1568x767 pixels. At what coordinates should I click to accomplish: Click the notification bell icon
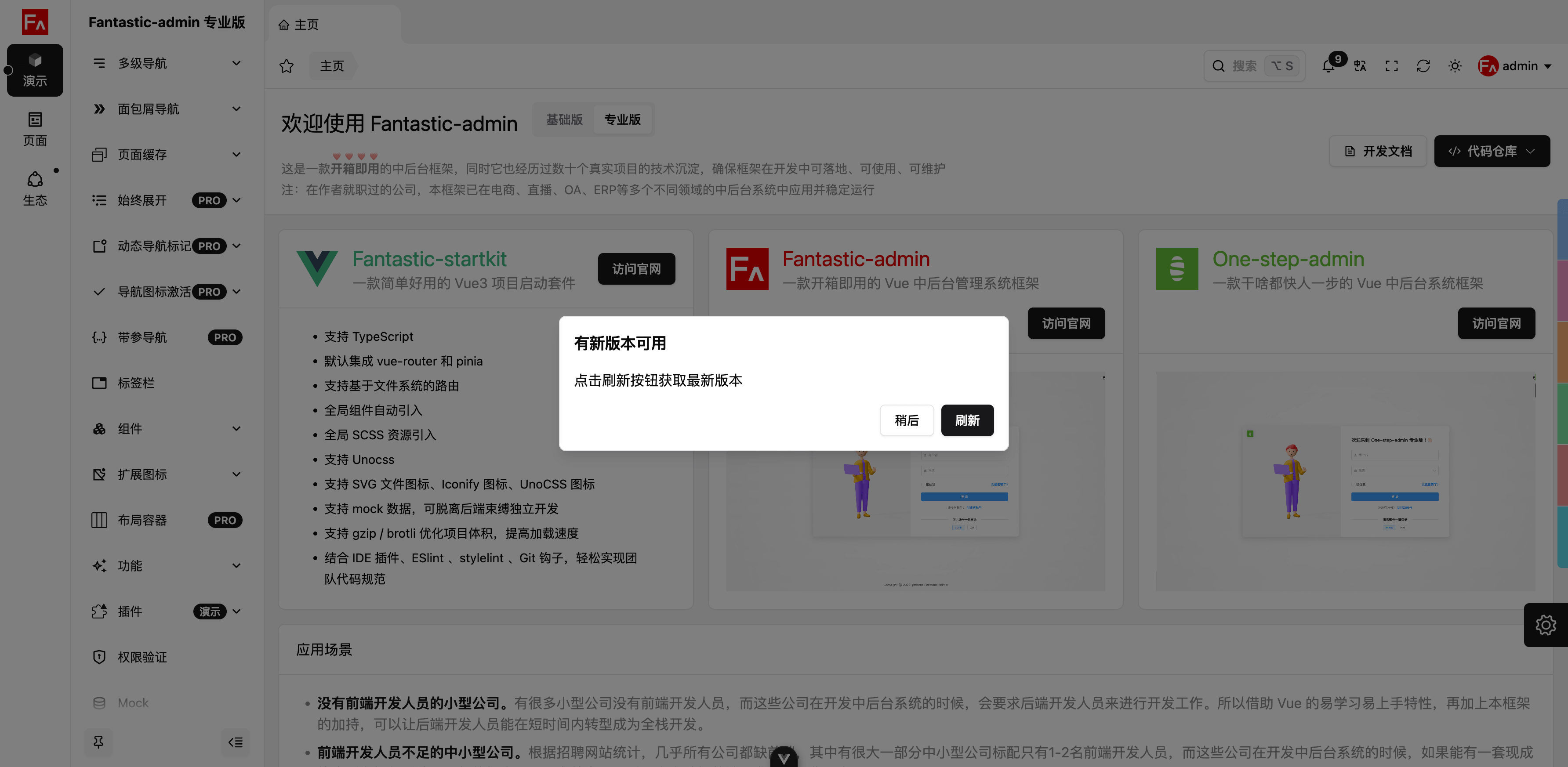(1328, 66)
